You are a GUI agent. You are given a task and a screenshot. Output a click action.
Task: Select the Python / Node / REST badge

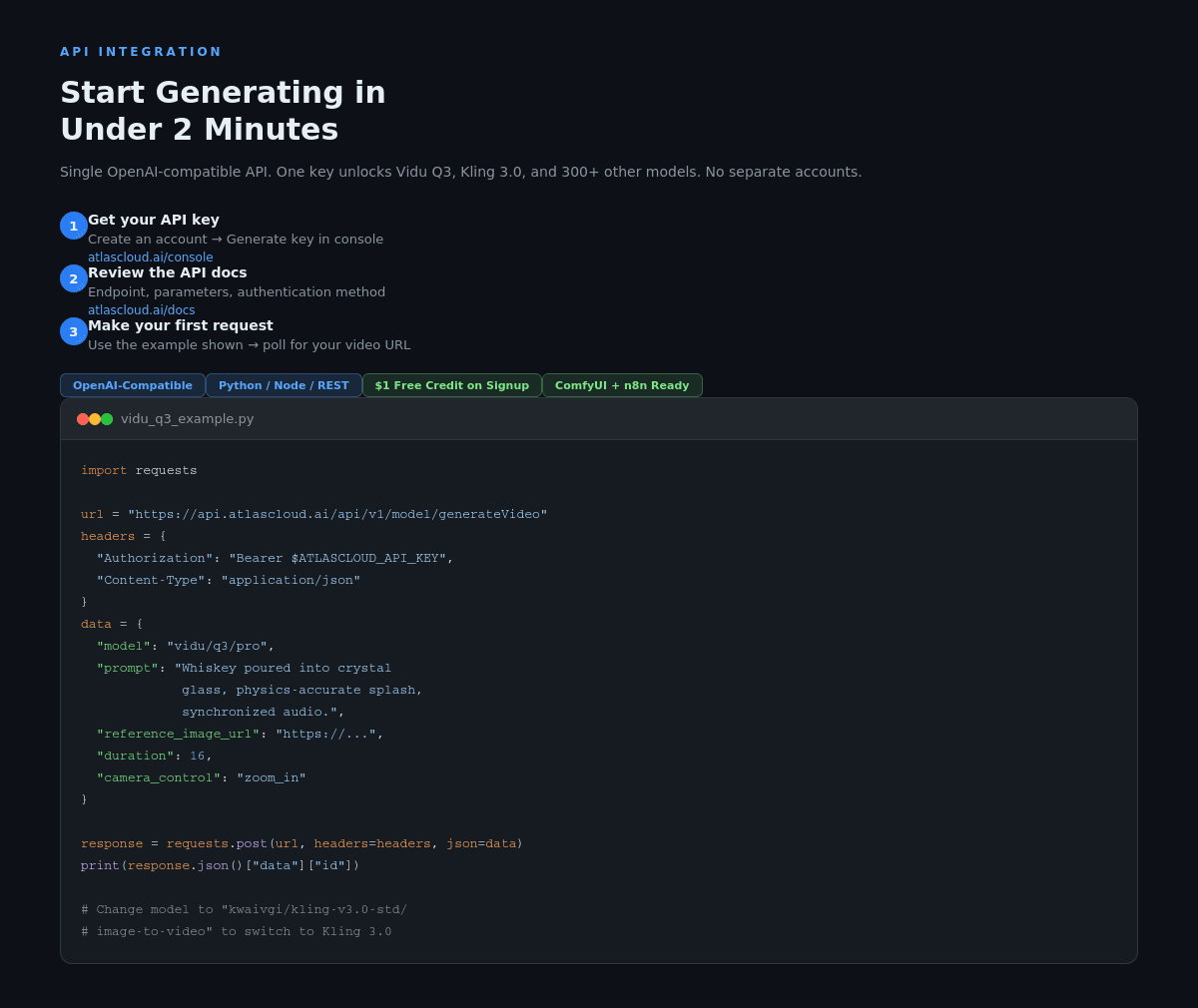pos(284,385)
